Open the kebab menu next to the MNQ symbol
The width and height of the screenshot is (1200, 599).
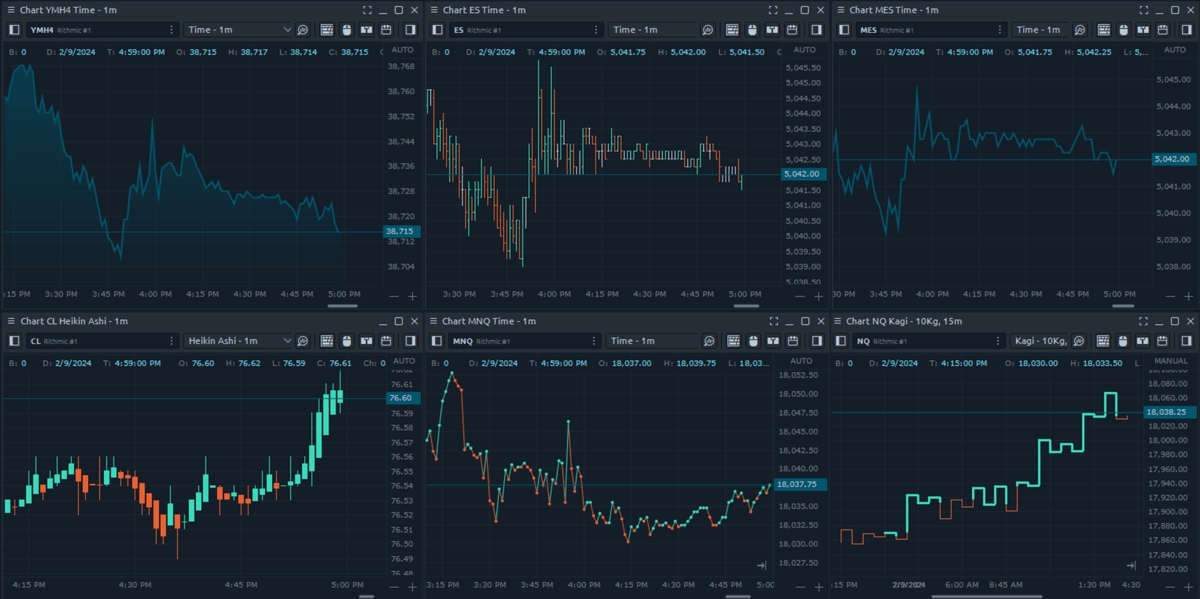(596, 340)
